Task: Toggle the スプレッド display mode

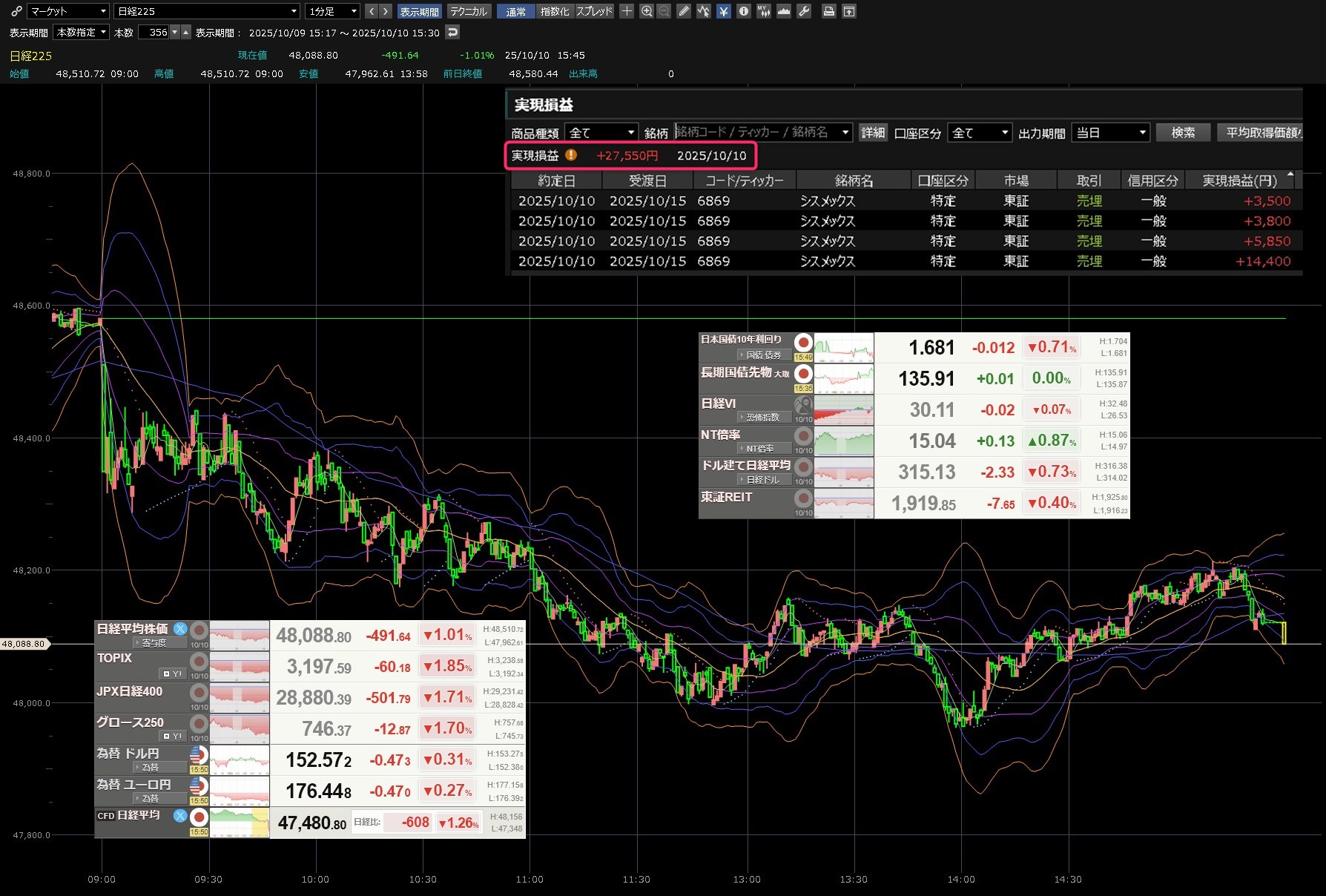Action: click(x=595, y=11)
